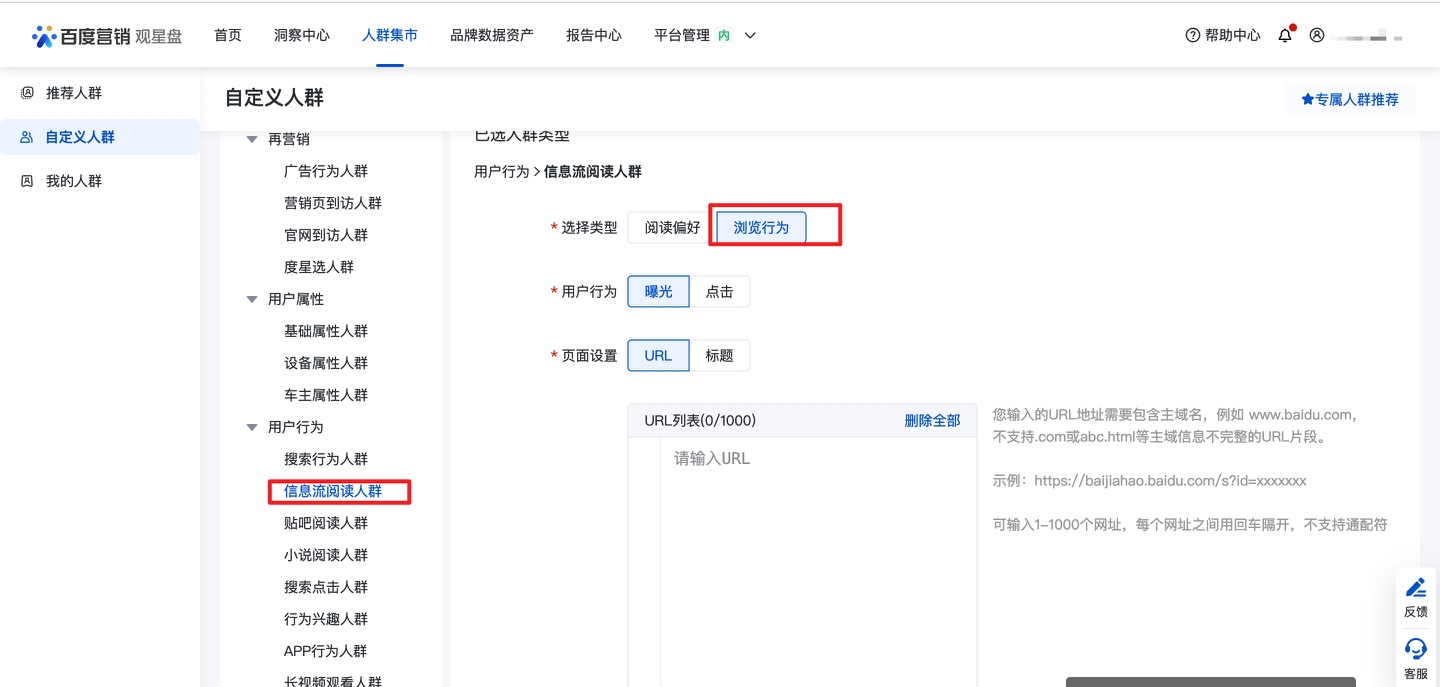Collapse the 再营销 tree group

pos(252,139)
